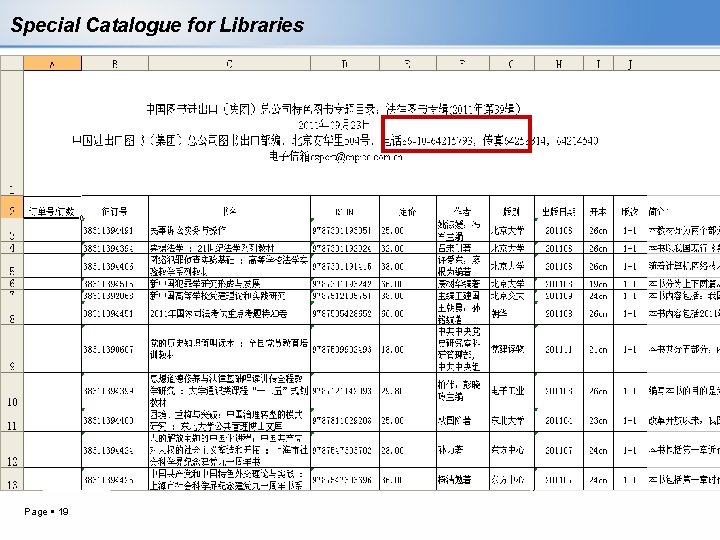This screenshot has width=720, height=540.
Task: Select column I header
Action: [x=598, y=63]
